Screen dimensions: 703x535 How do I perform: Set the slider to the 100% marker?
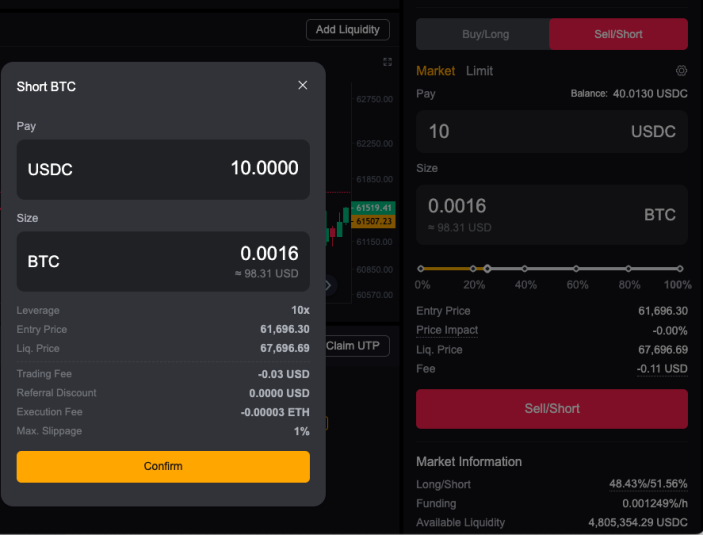coord(680,269)
